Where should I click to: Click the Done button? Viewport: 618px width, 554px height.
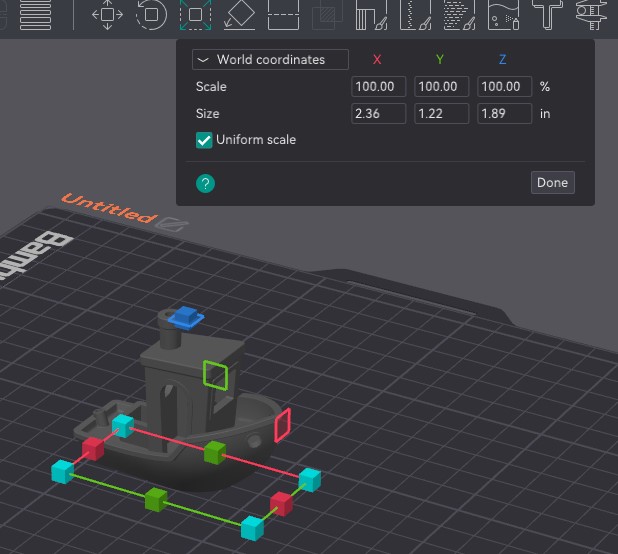553,182
